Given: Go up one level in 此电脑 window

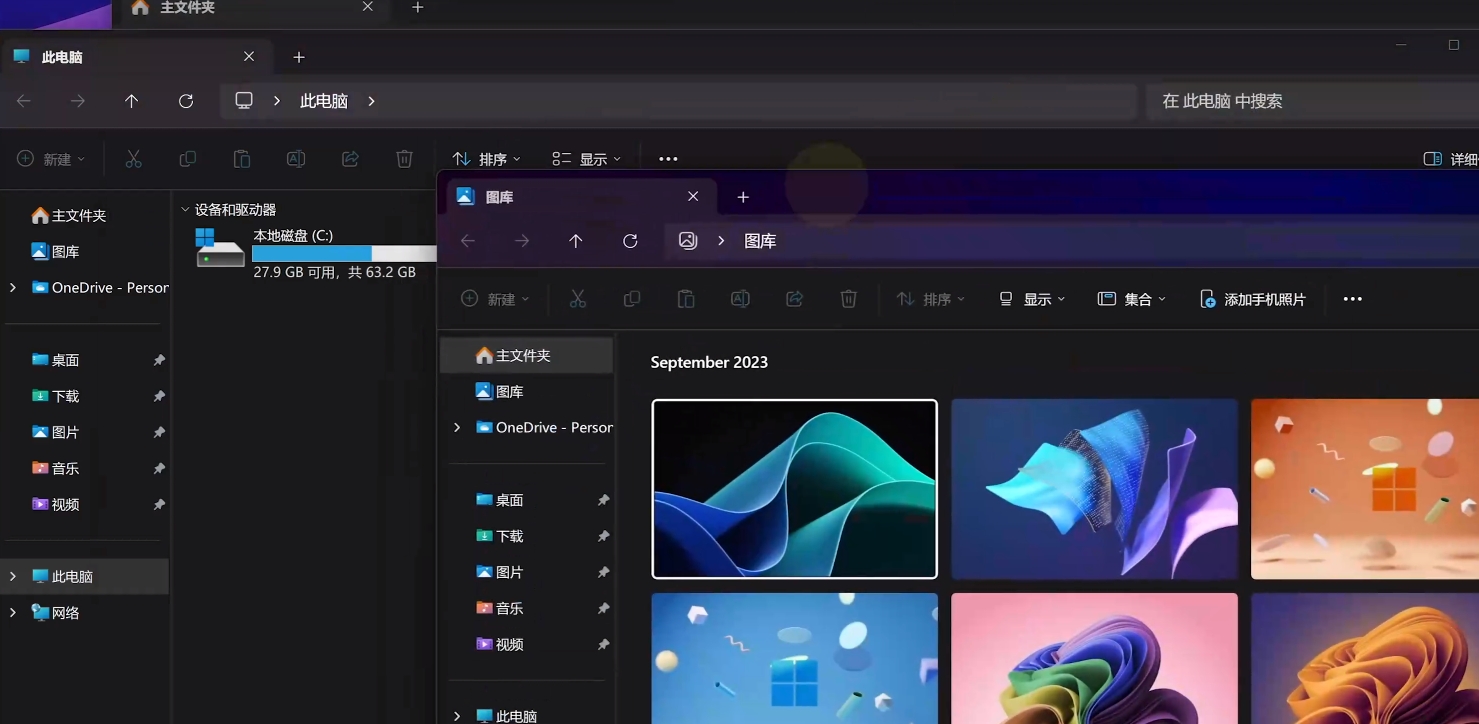Looking at the screenshot, I should coord(132,101).
